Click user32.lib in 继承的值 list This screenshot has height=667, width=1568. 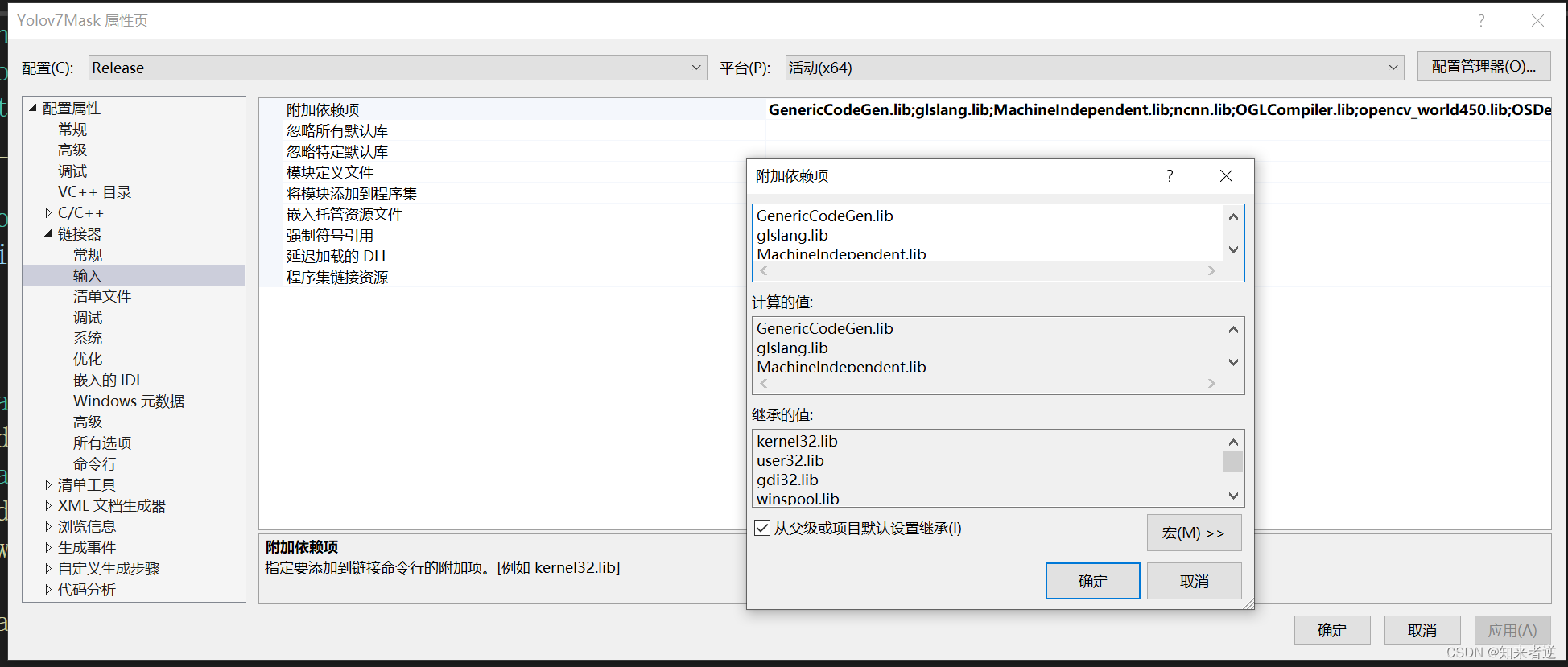[790, 460]
